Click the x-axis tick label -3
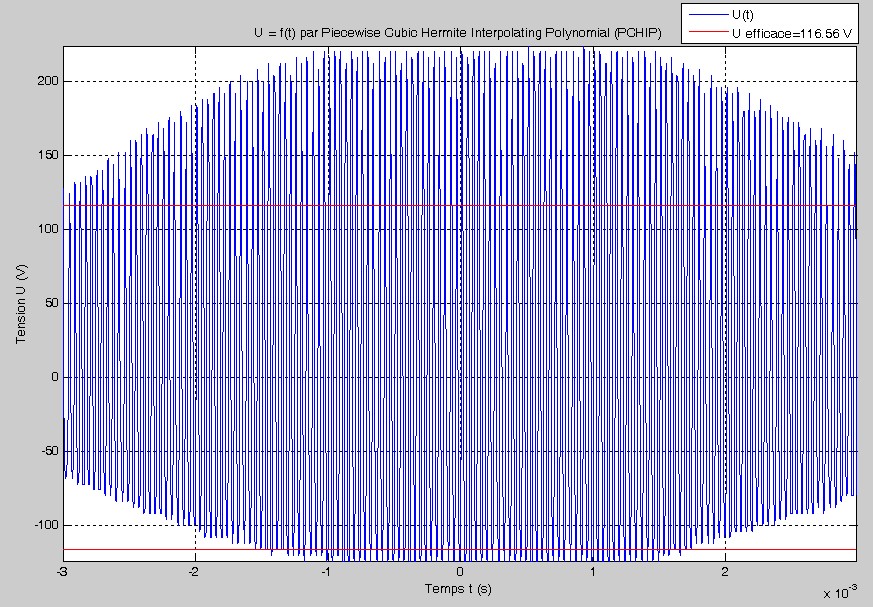 point(62,572)
